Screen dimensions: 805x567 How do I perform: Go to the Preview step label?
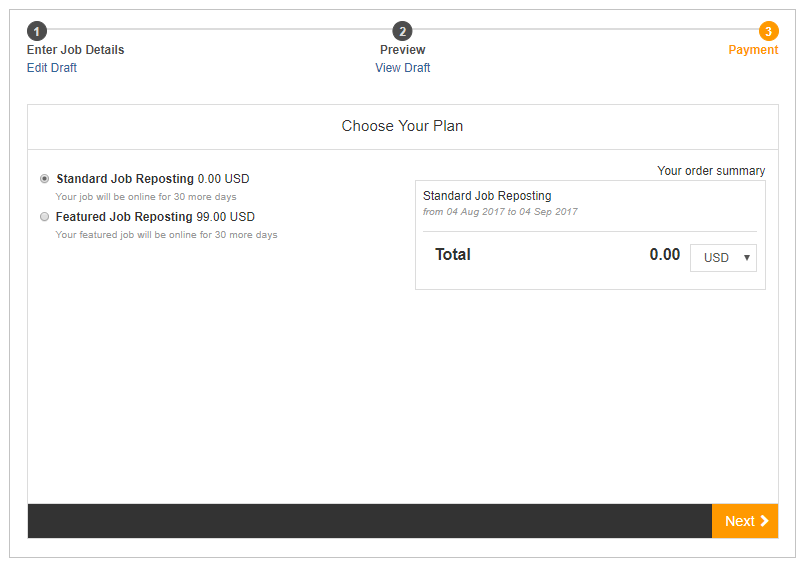click(x=402, y=50)
